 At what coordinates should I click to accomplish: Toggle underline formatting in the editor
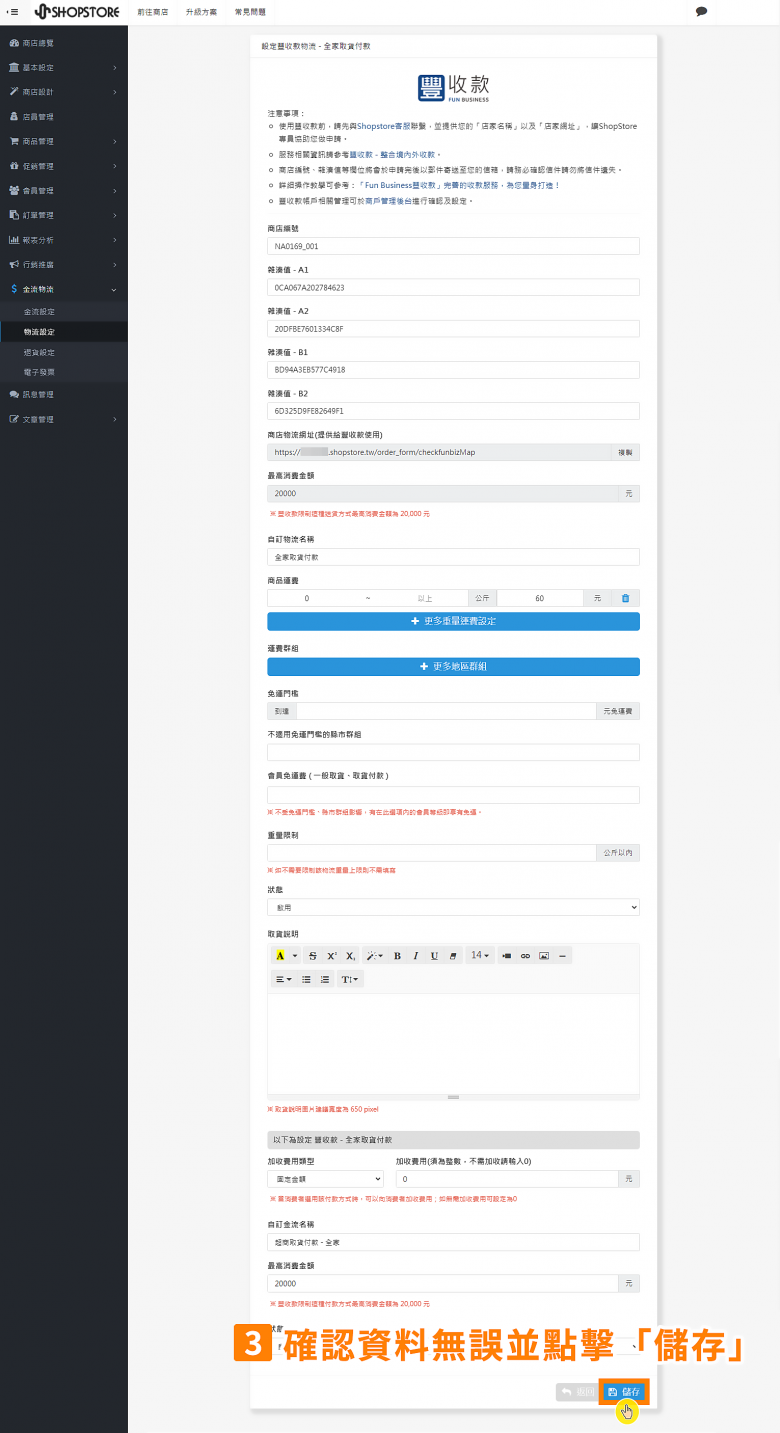(x=434, y=956)
